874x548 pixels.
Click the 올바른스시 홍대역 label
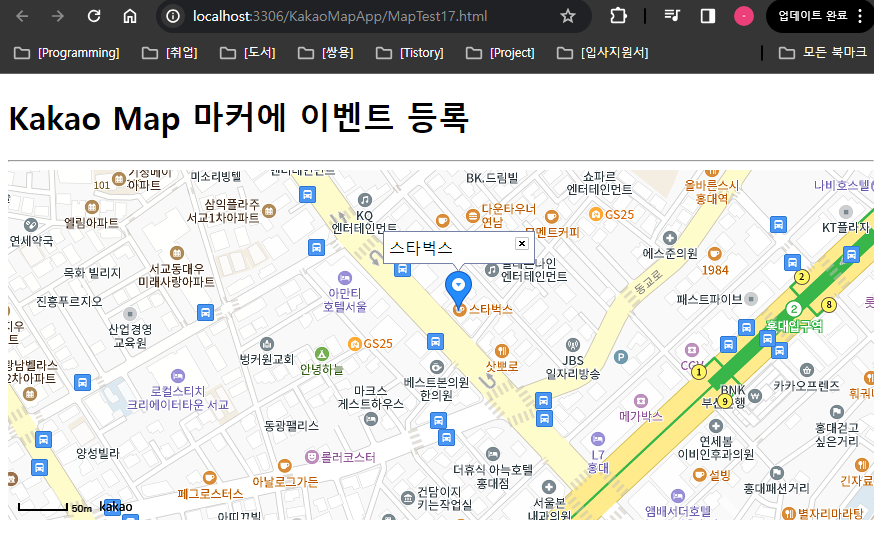(712, 192)
